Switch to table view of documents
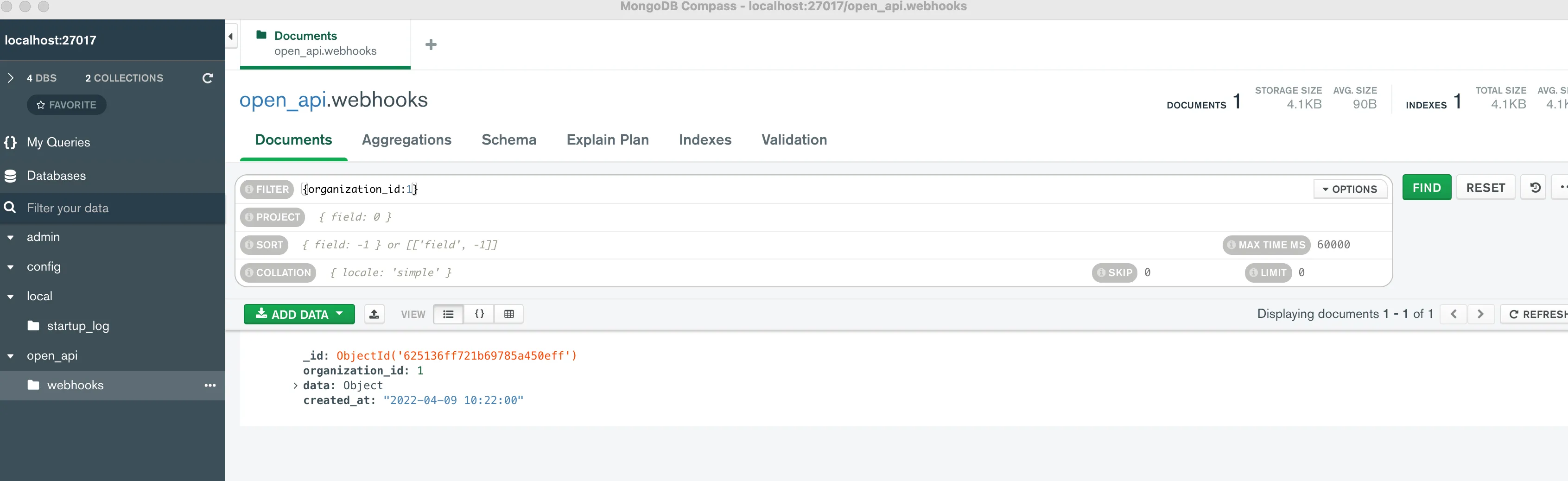 coord(509,314)
